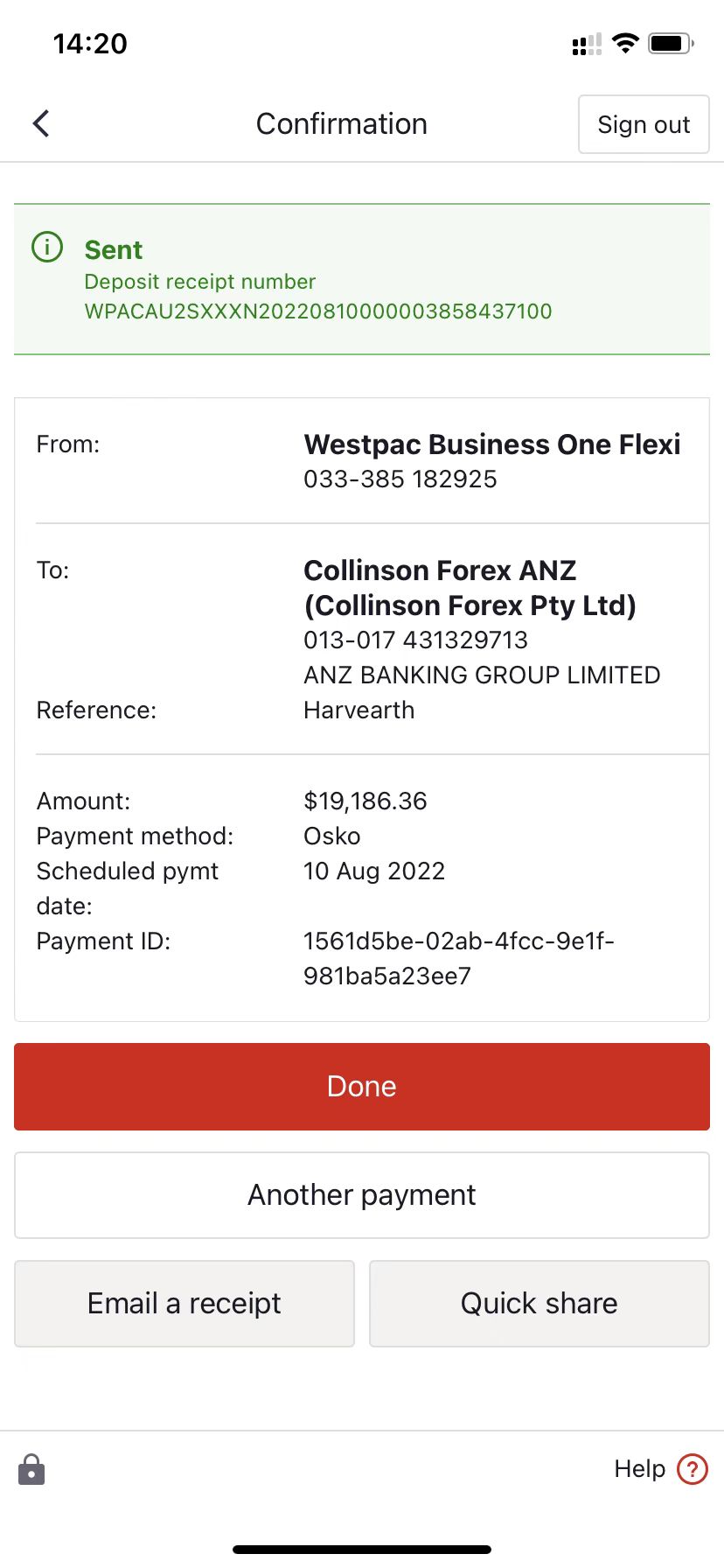
Task: Start Another payment
Action: [362, 1195]
